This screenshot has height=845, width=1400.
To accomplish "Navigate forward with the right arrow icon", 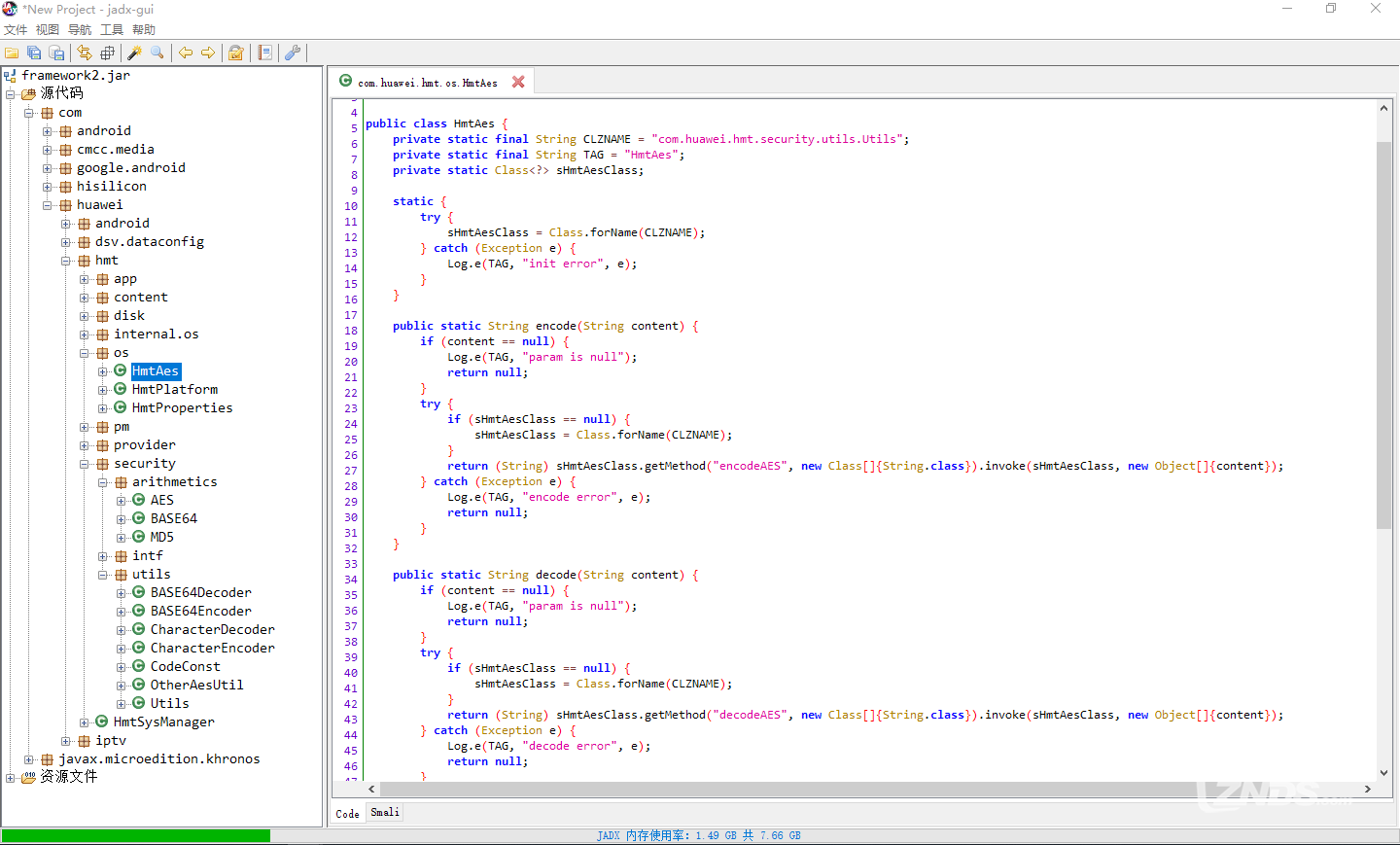I will [x=208, y=53].
